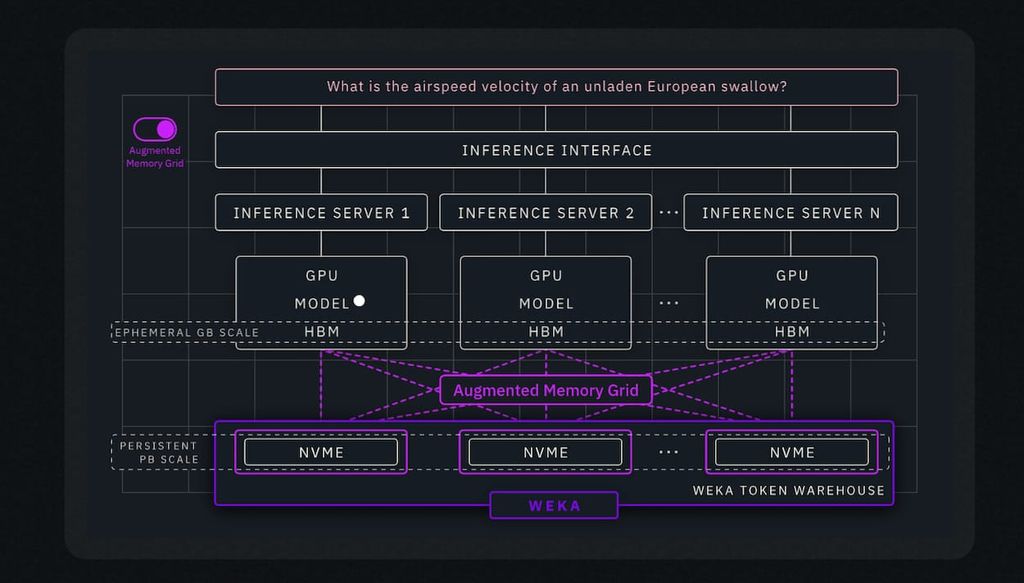Open the Augmented Memory Grid panel

coord(546,390)
